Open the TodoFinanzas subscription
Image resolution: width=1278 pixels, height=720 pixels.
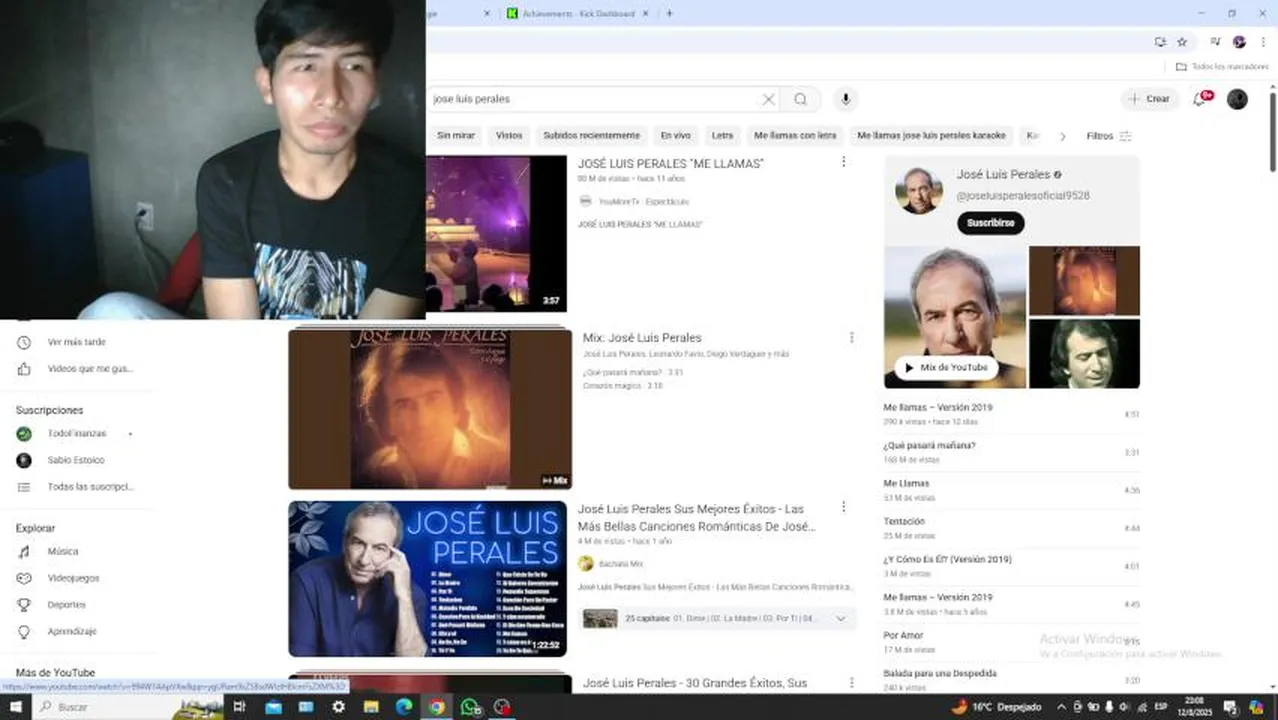(x=76, y=434)
